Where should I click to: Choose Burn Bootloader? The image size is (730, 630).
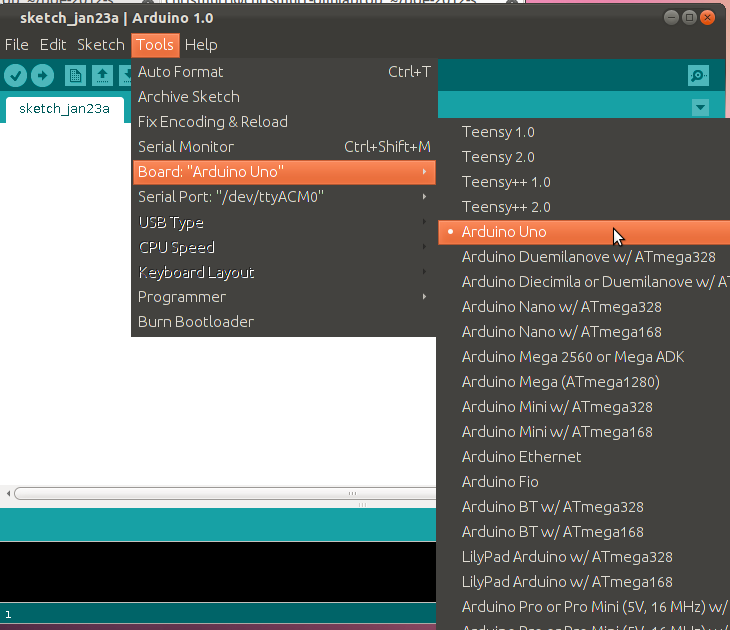284,322
